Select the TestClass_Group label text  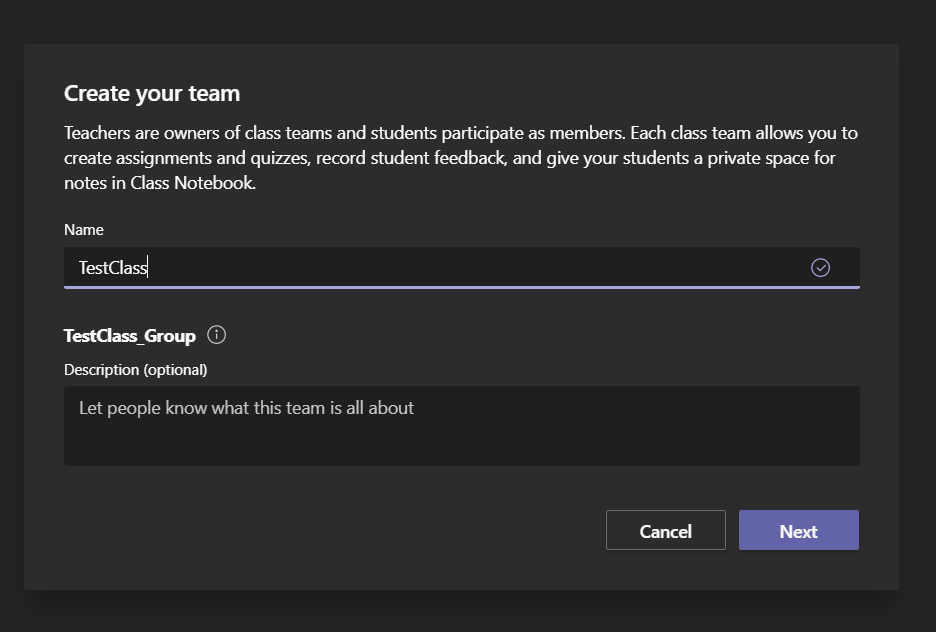click(x=129, y=335)
